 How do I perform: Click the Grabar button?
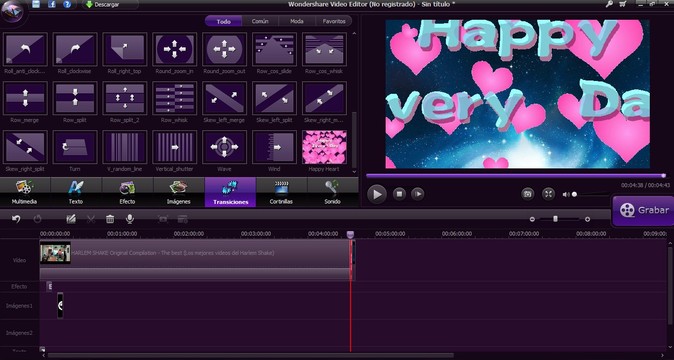(643, 211)
